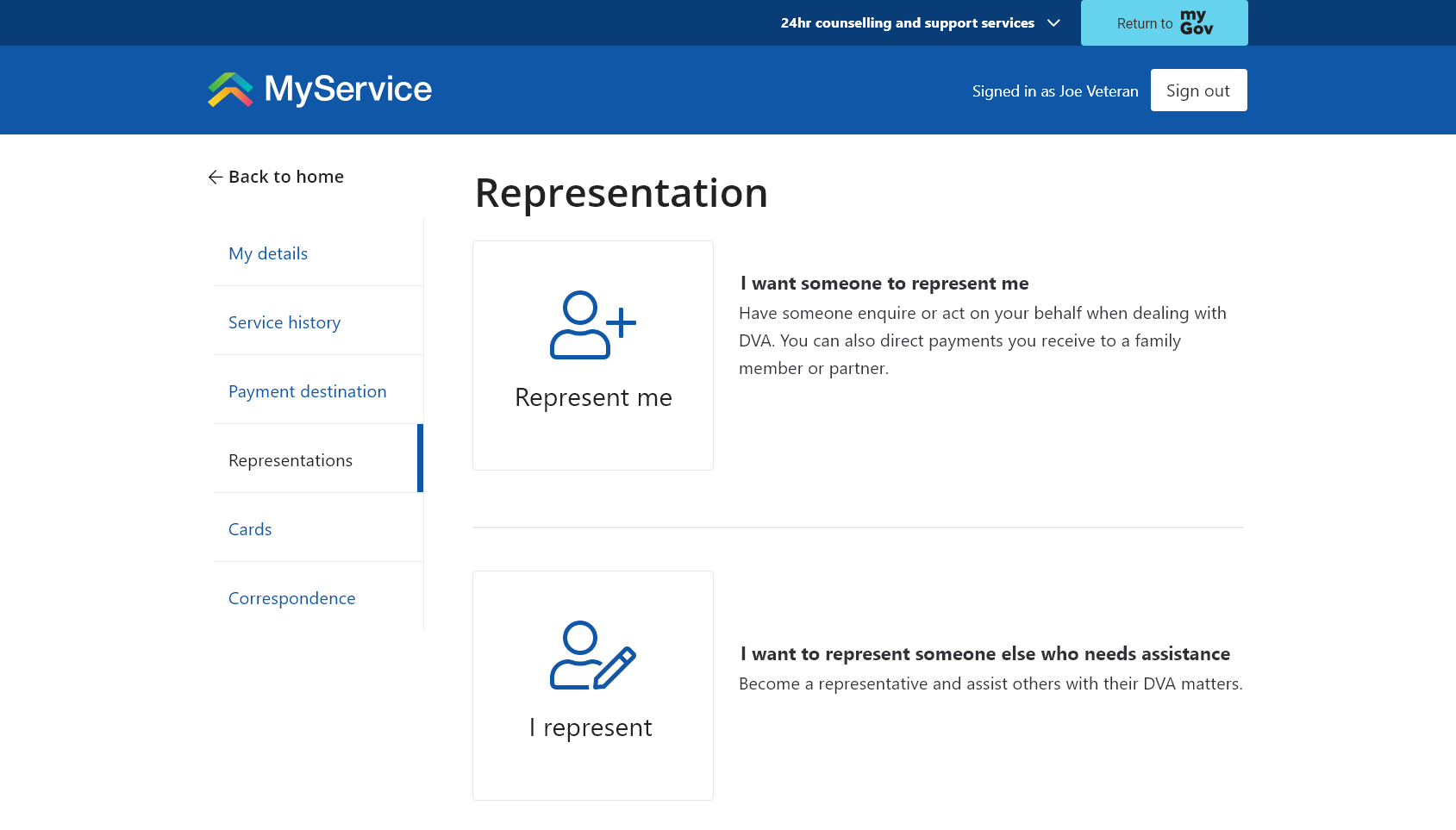Click the back arrow next to Back to home
The height and width of the screenshot is (830, 1456).
pyautogui.click(x=215, y=177)
